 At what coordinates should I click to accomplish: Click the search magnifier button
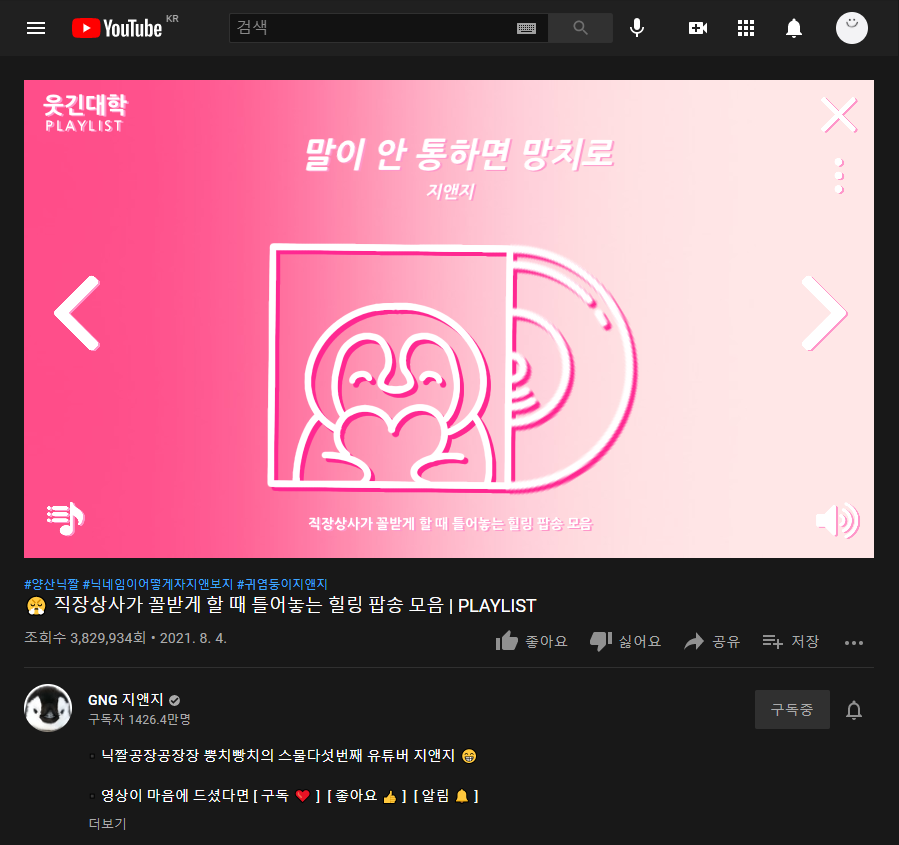(x=580, y=28)
